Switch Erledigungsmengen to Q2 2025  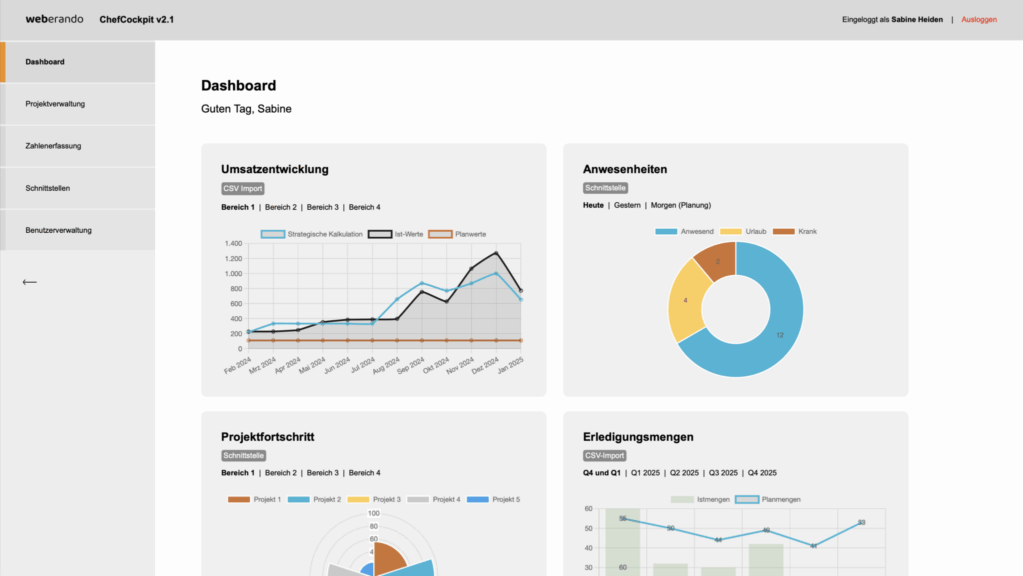click(684, 473)
